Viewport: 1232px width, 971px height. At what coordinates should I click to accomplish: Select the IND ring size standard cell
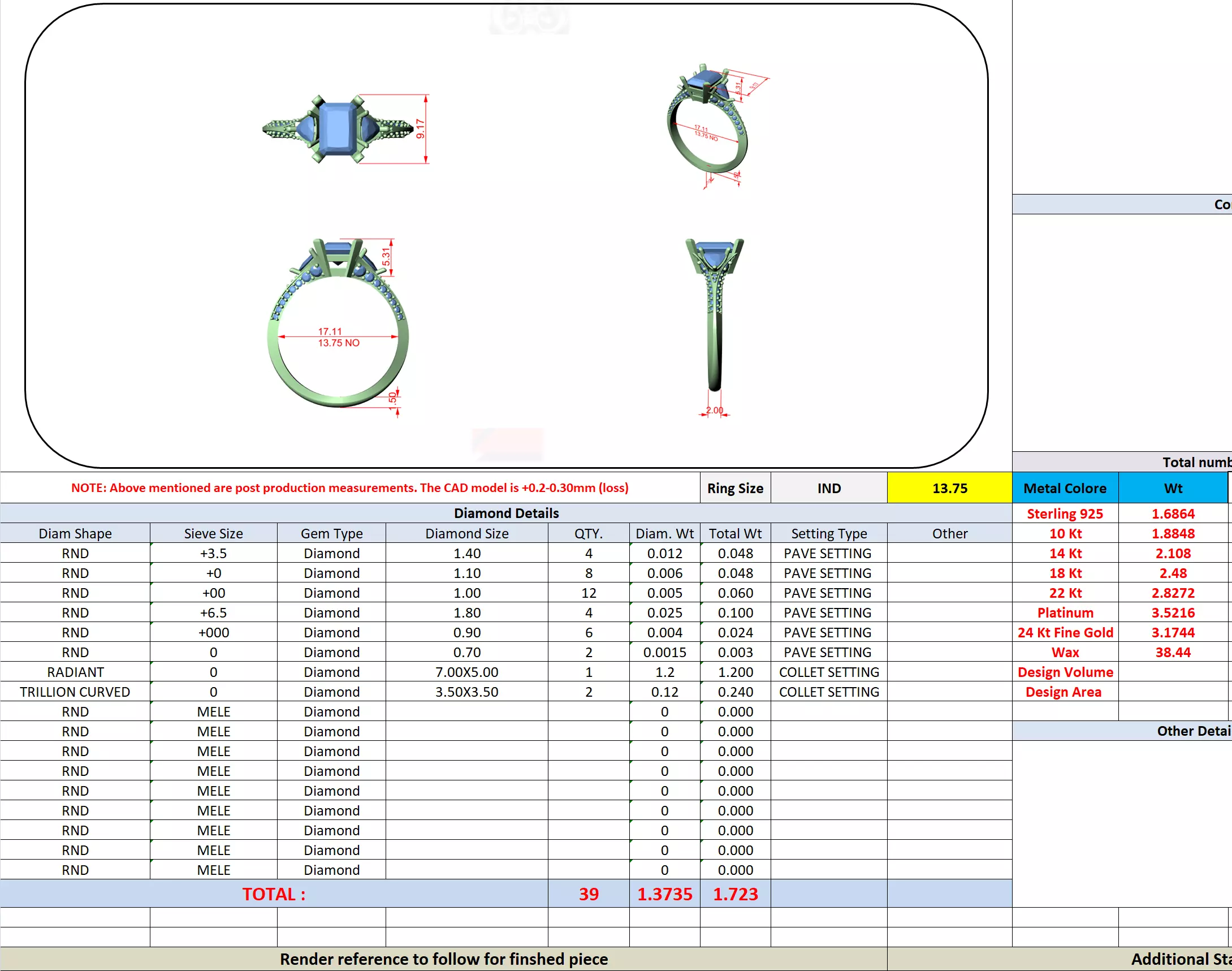pos(828,488)
